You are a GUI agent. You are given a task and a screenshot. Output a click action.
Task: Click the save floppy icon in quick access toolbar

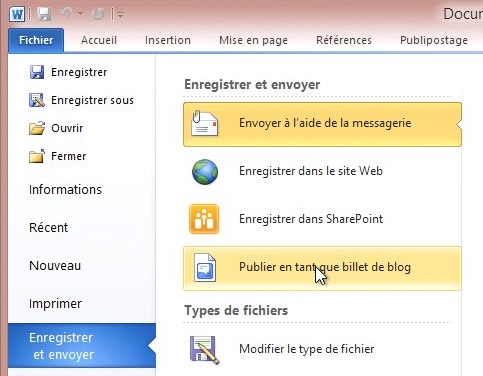click(44, 14)
